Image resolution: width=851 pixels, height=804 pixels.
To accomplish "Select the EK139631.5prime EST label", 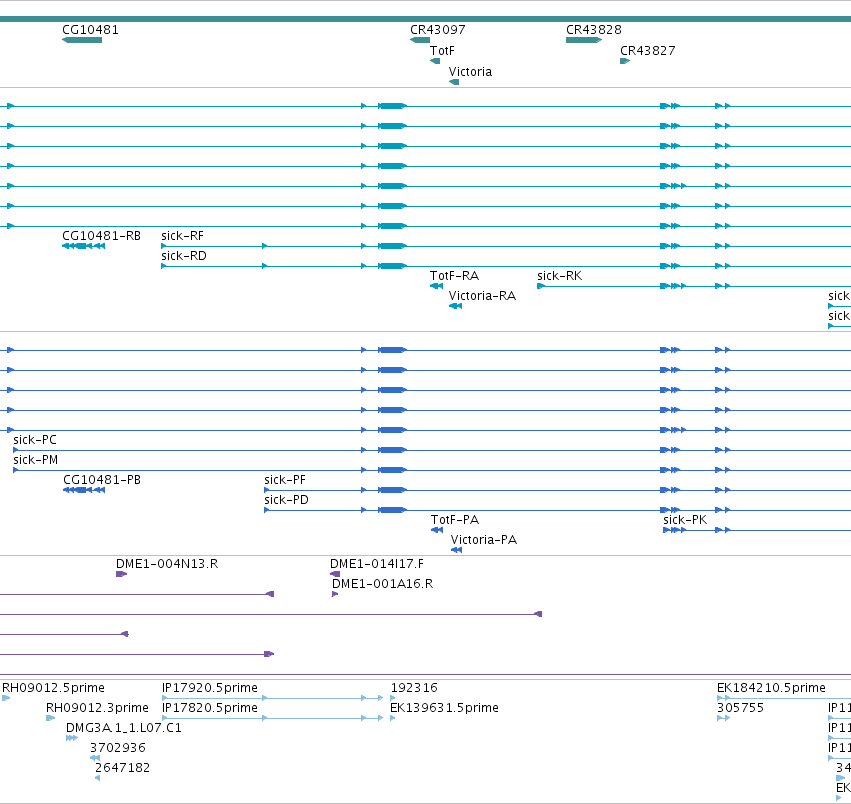I will (444, 708).
